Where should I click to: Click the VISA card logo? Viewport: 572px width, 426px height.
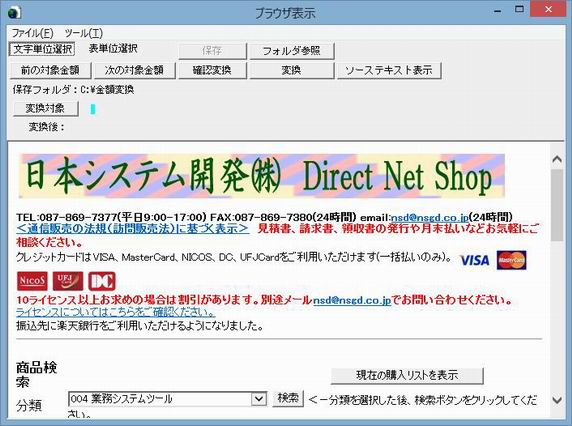click(475, 260)
